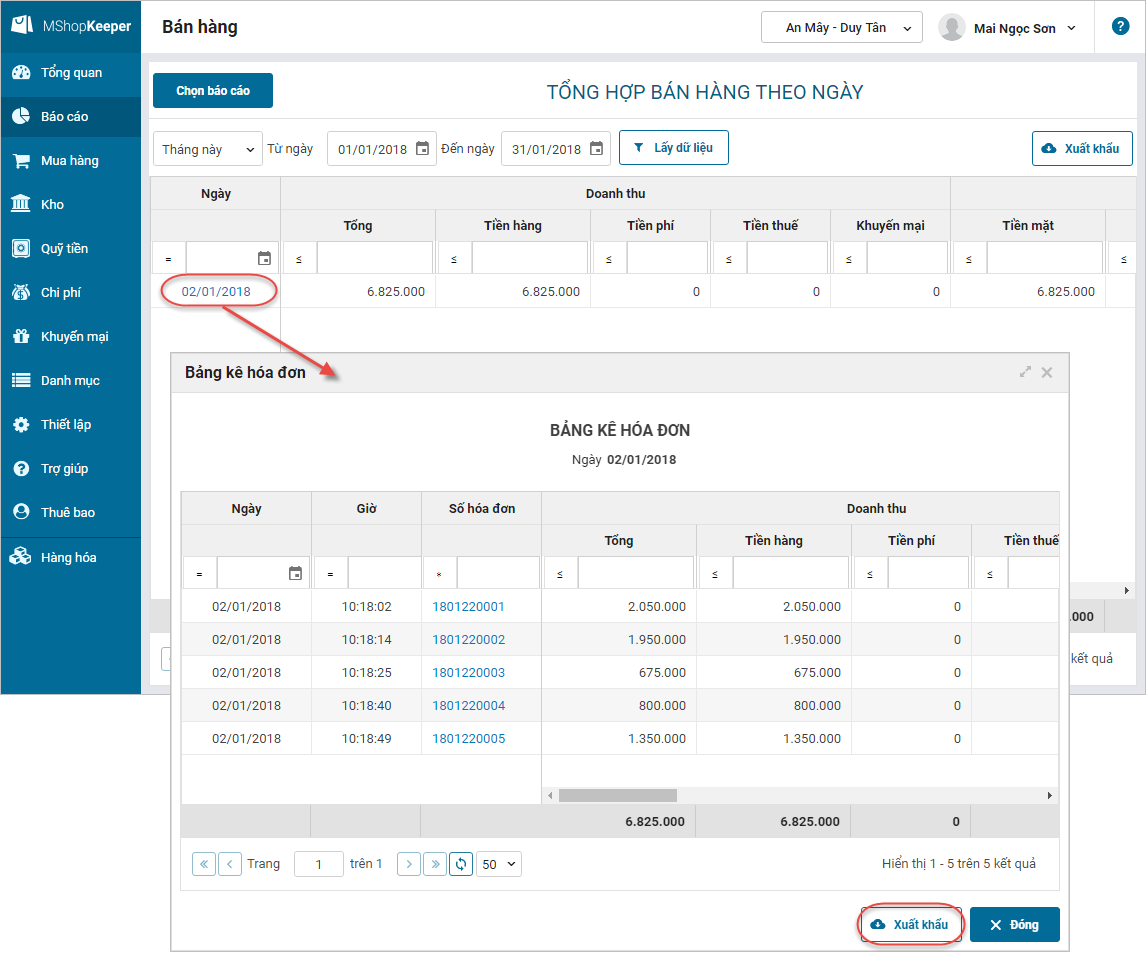This screenshot has width=1146, height=953.
Task: Open invoice link 1801220003
Action: tap(468, 673)
